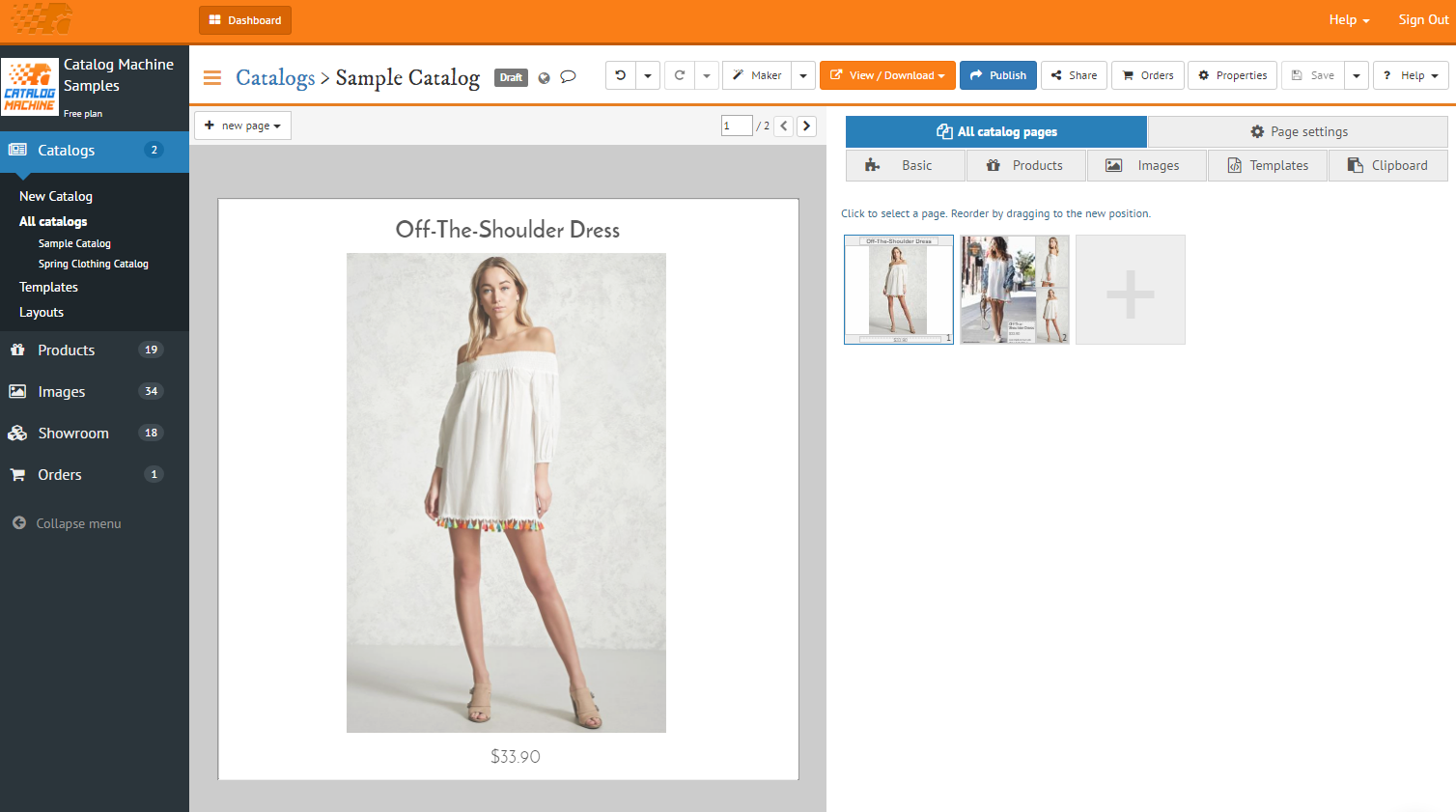Click the $33.90 price on page
Screen dimensions: 1456x812
tap(516, 756)
